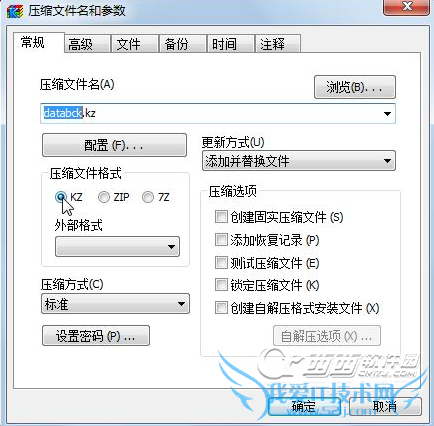Tick the 测试压缩文件 checkbox

click(x=221, y=263)
